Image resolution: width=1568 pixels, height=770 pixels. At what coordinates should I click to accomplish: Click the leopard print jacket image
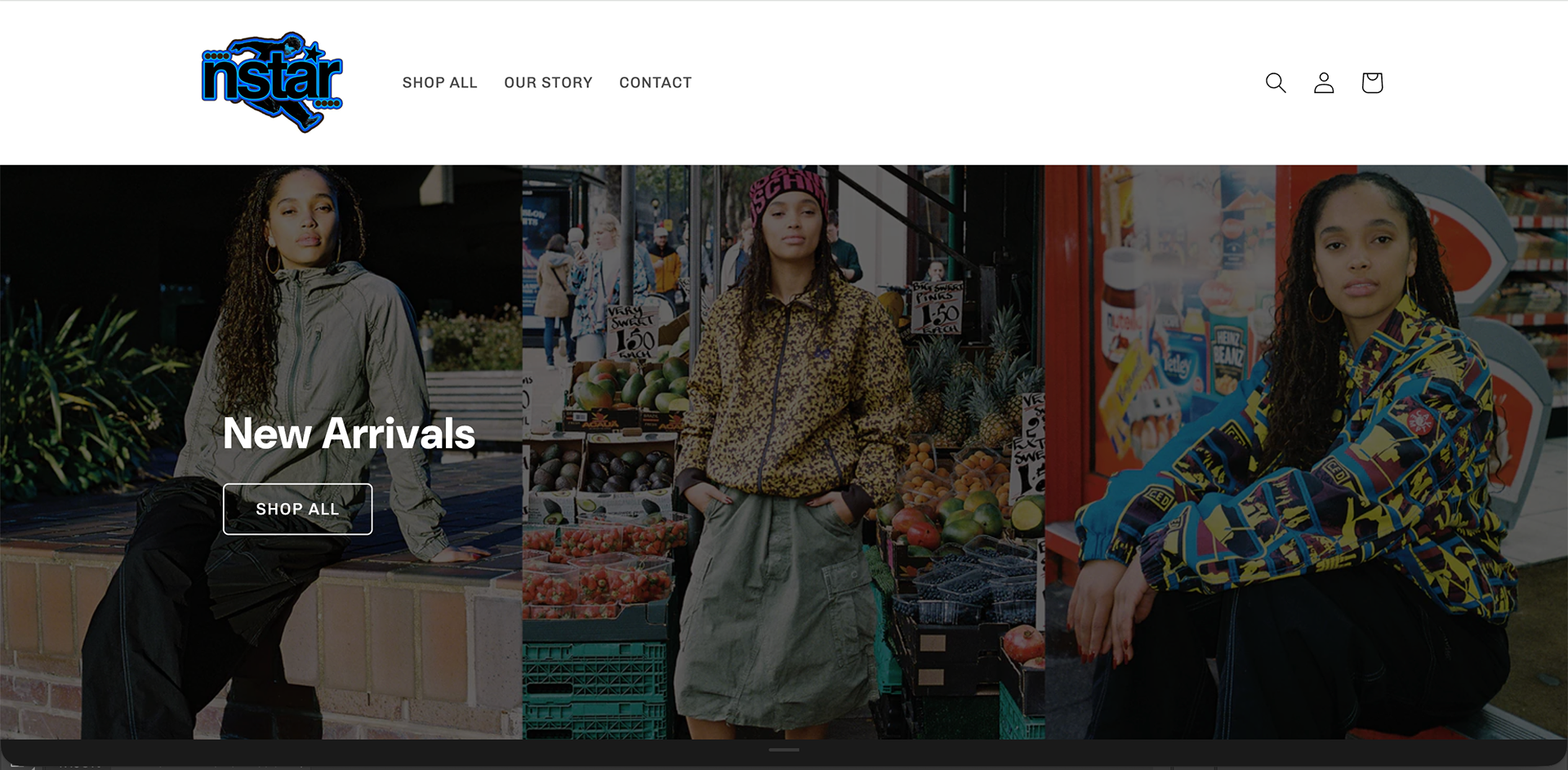click(783, 452)
